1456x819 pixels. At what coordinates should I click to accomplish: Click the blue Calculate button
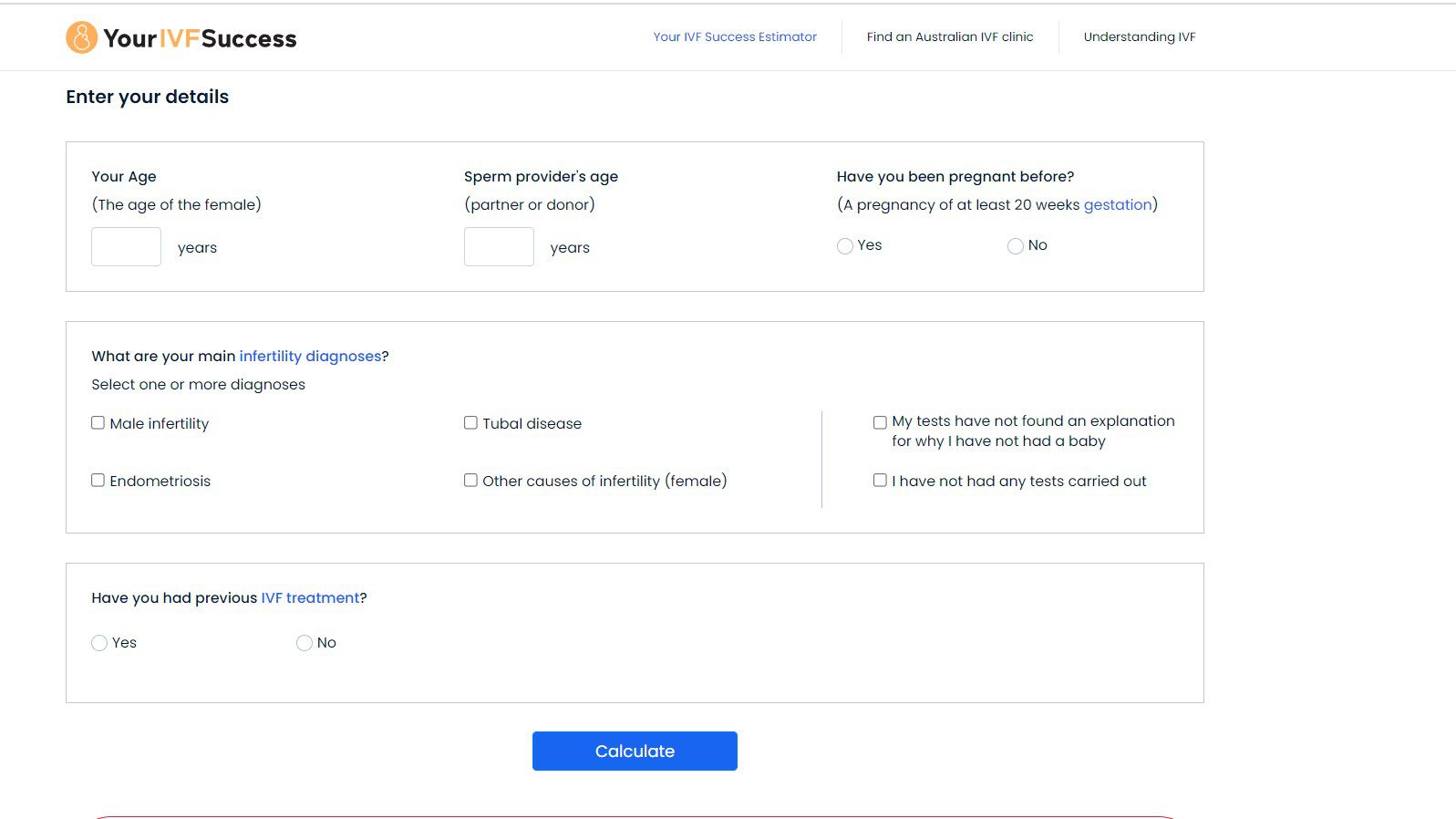(x=635, y=751)
